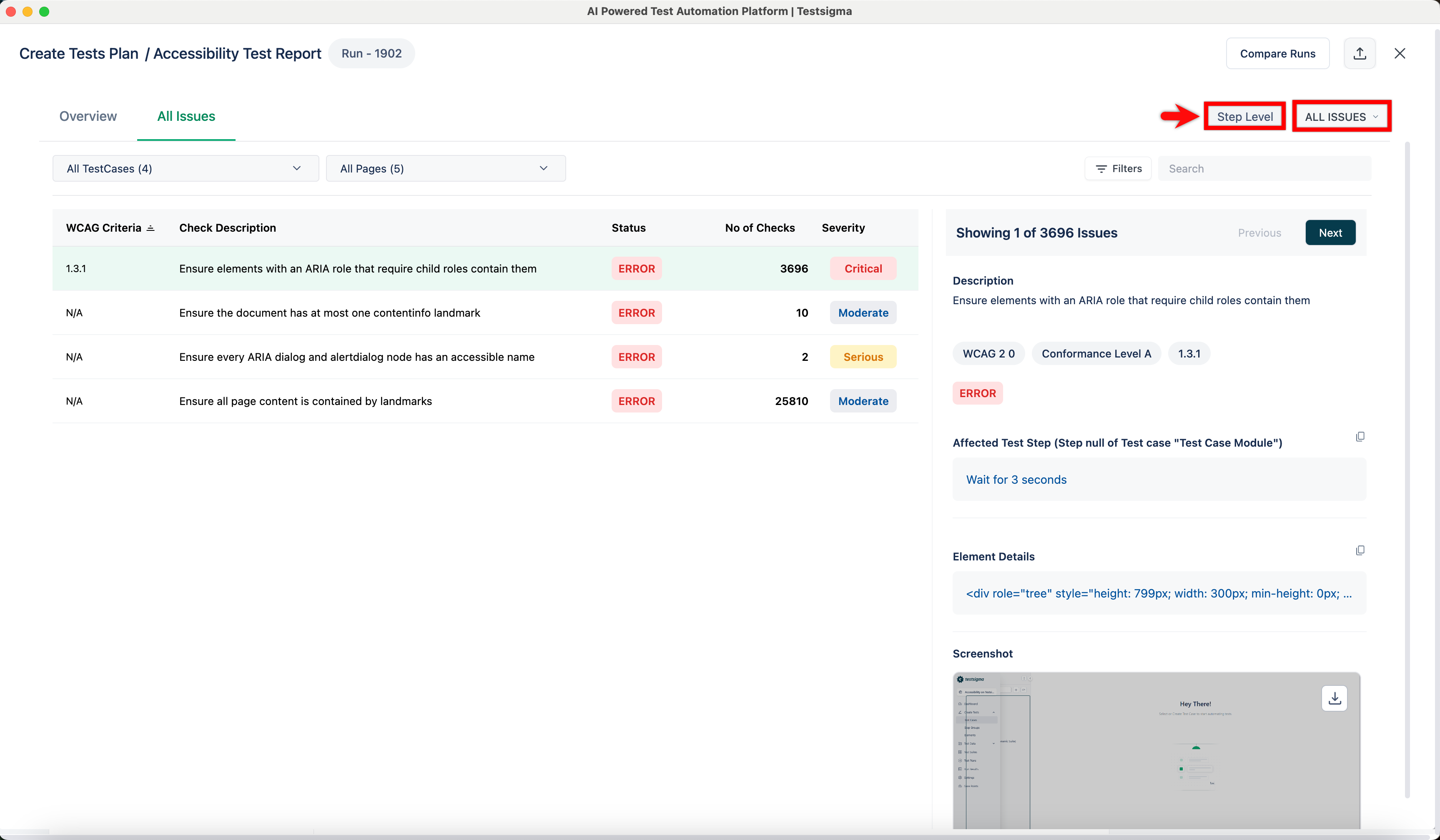Sort the table by WCAG Criteria

[x=150, y=227]
